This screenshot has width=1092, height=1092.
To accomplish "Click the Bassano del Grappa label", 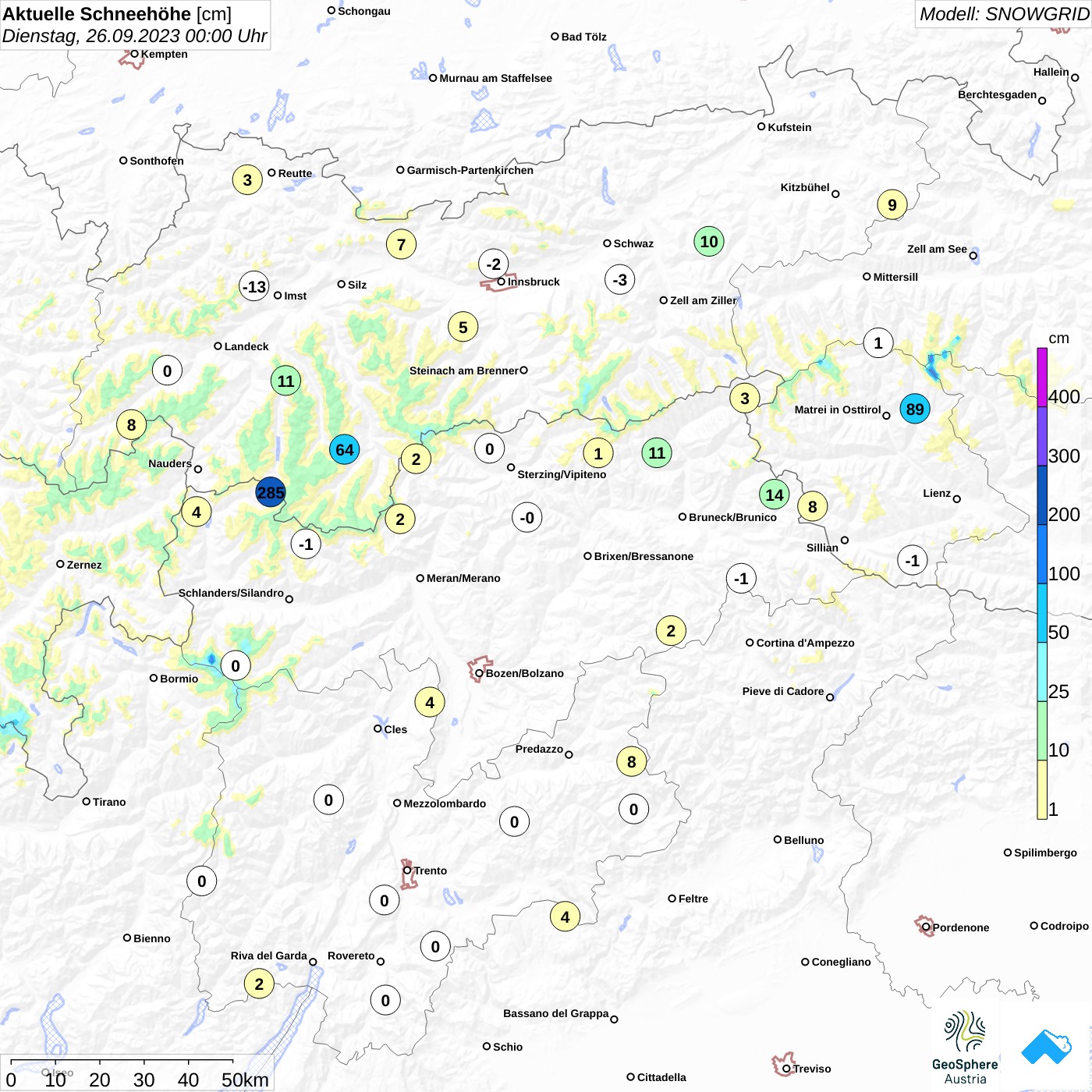I will pos(556,1013).
